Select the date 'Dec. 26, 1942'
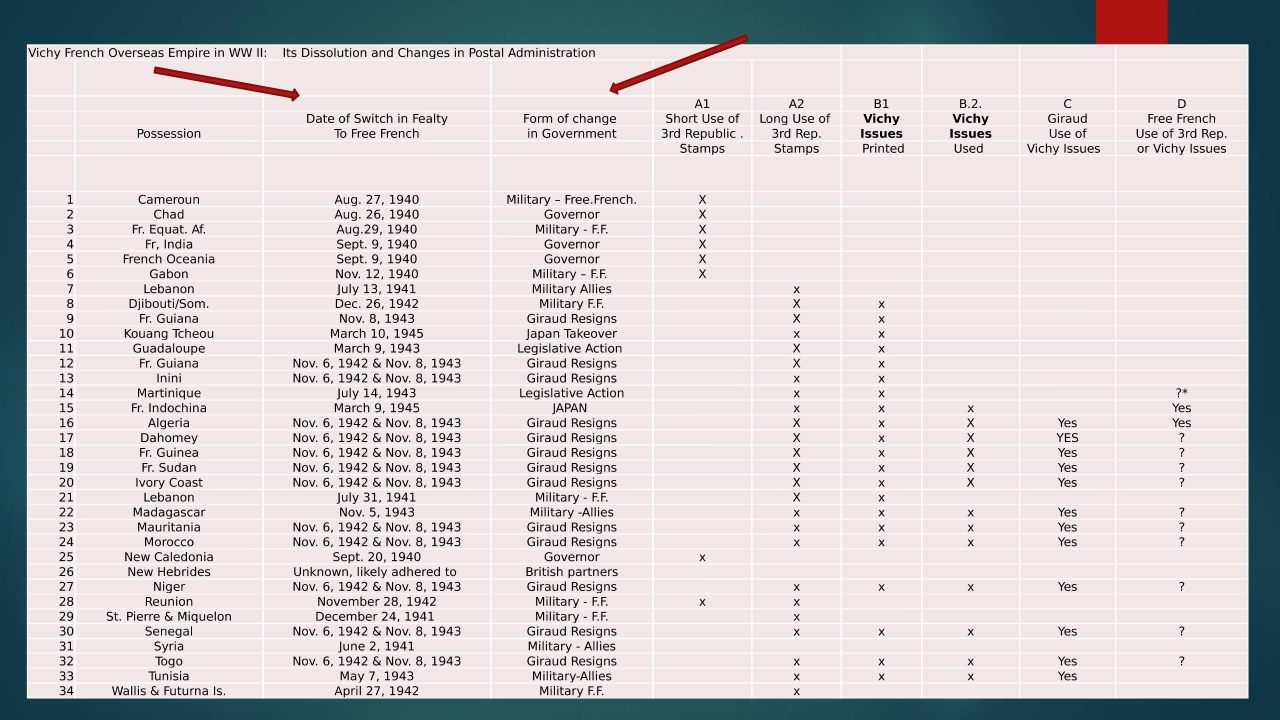 pos(377,304)
